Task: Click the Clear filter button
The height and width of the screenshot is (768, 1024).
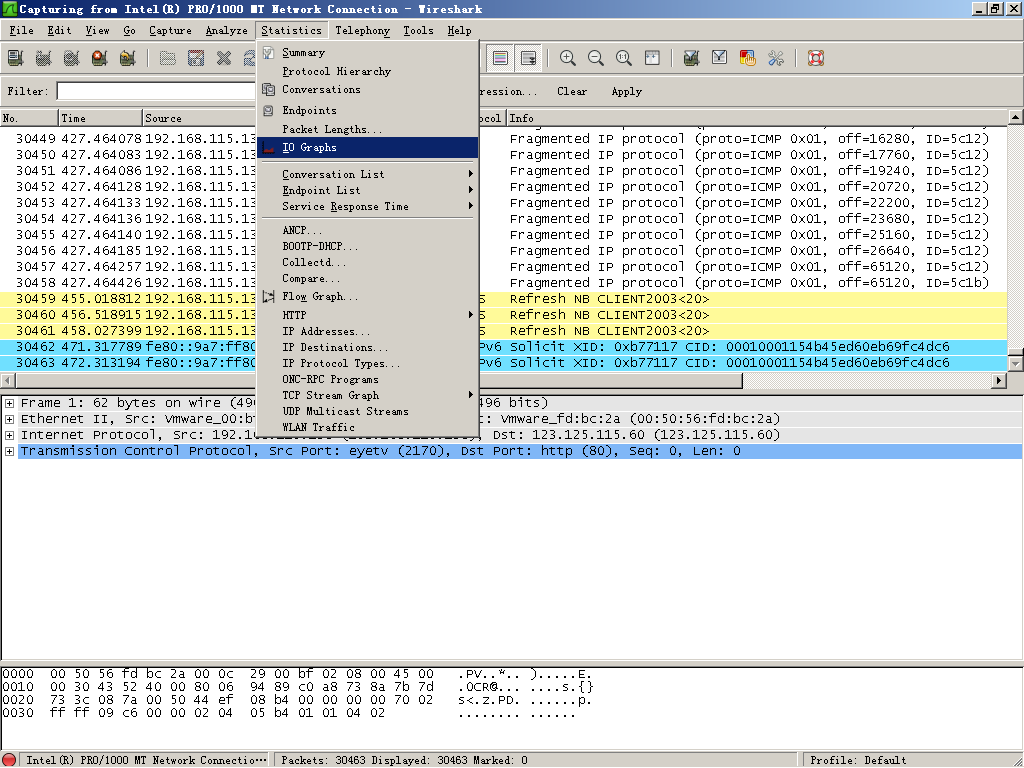Action: tap(572, 91)
